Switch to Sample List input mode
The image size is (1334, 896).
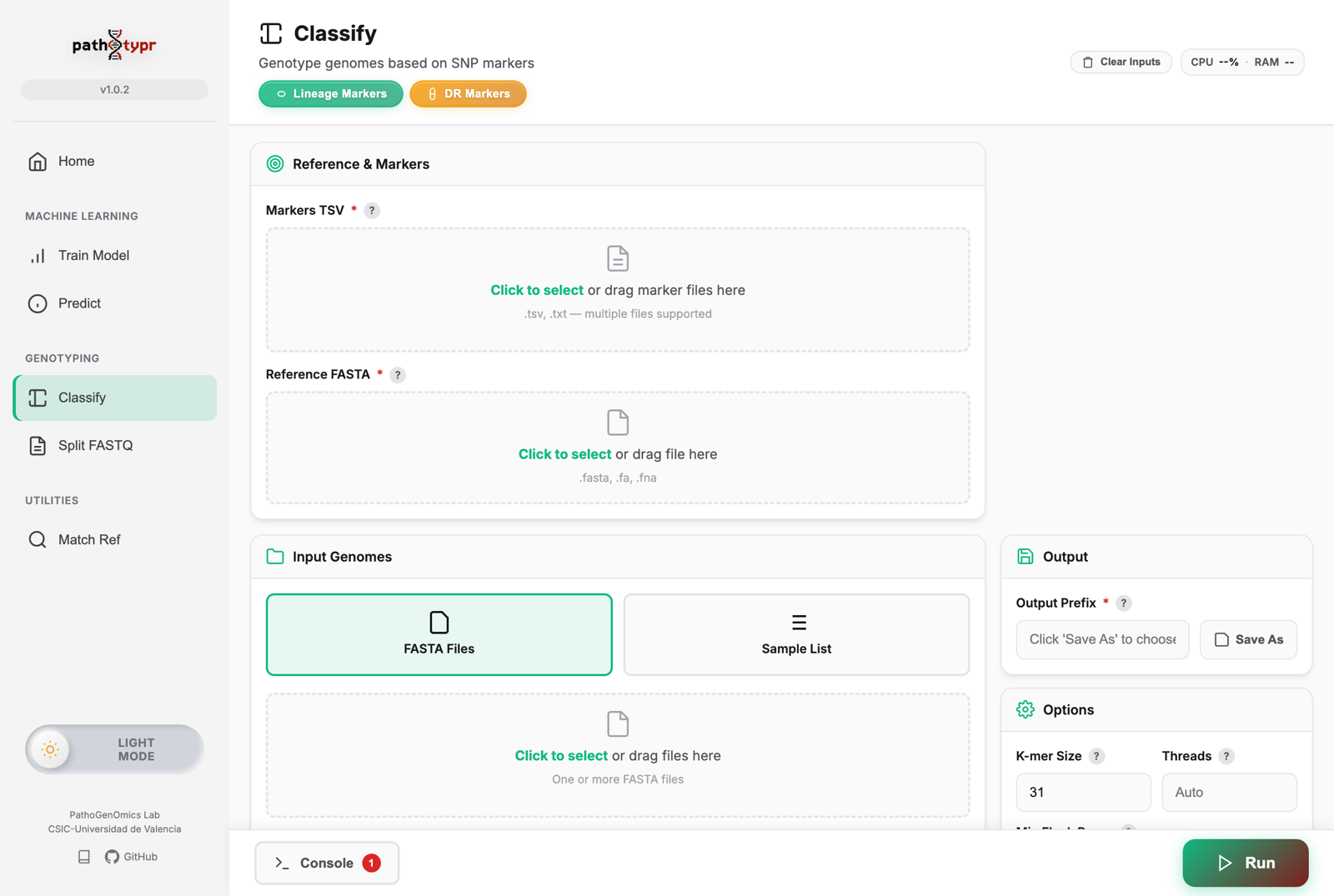796,634
